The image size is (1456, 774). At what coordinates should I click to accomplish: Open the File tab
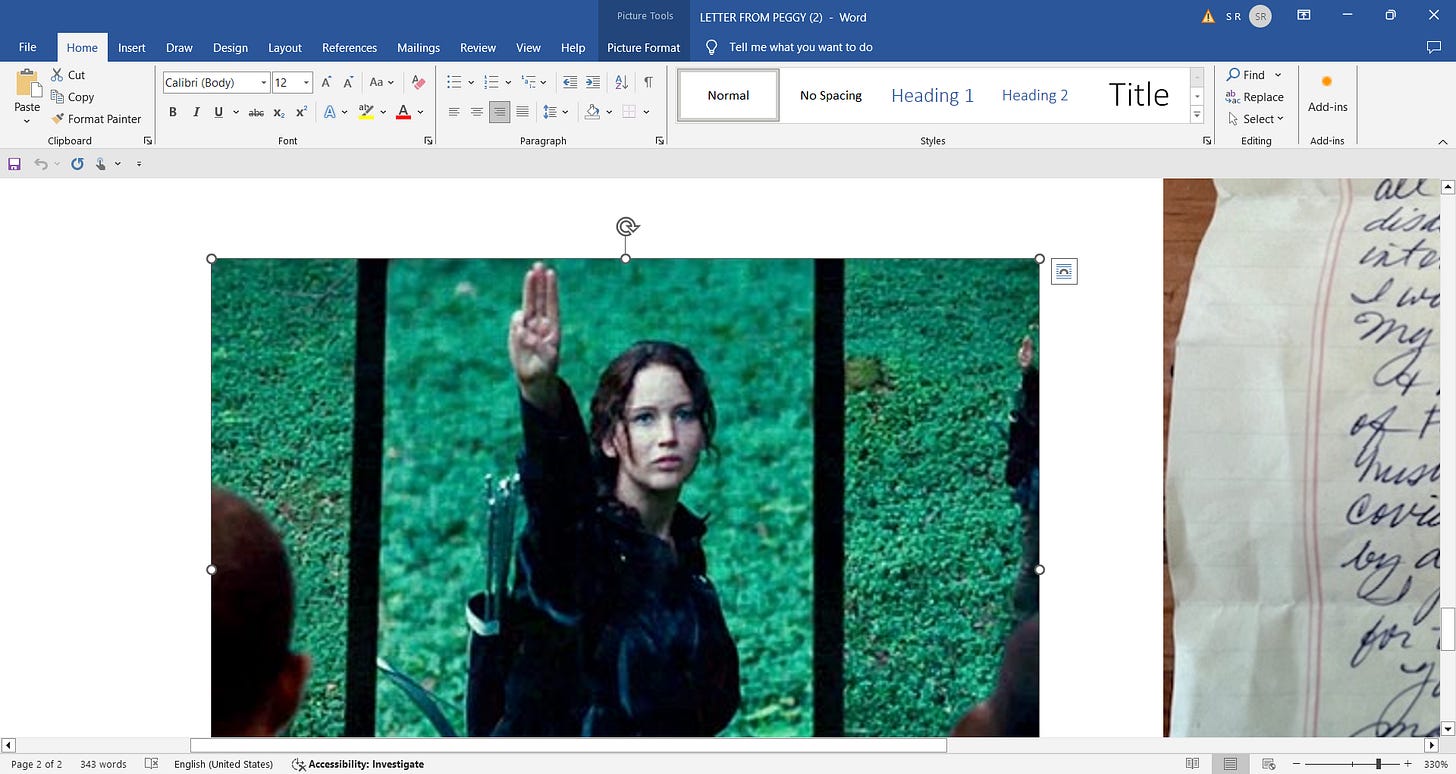pos(28,47)
